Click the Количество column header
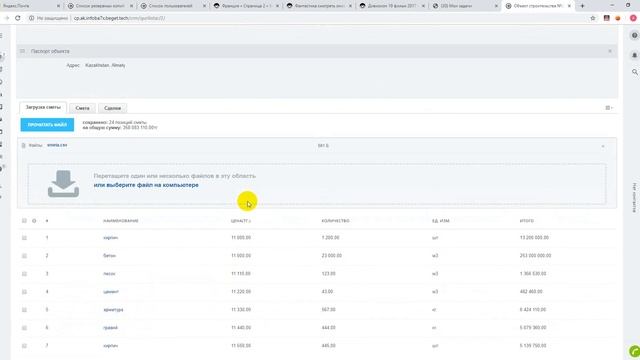The width and height of the screenshot is (640, 360). (335, 221)
